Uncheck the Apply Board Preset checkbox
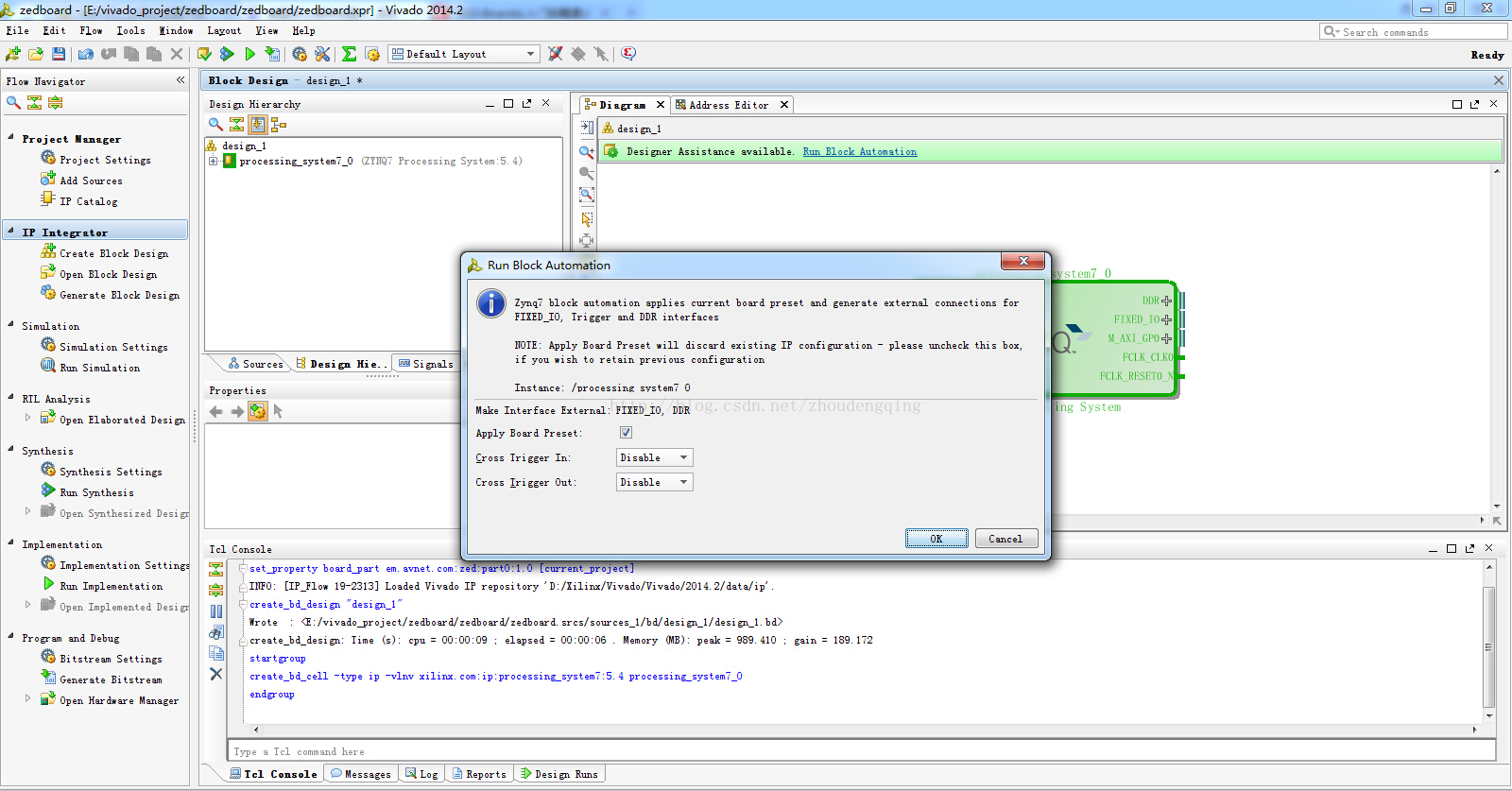 click(x=626, y=432)
